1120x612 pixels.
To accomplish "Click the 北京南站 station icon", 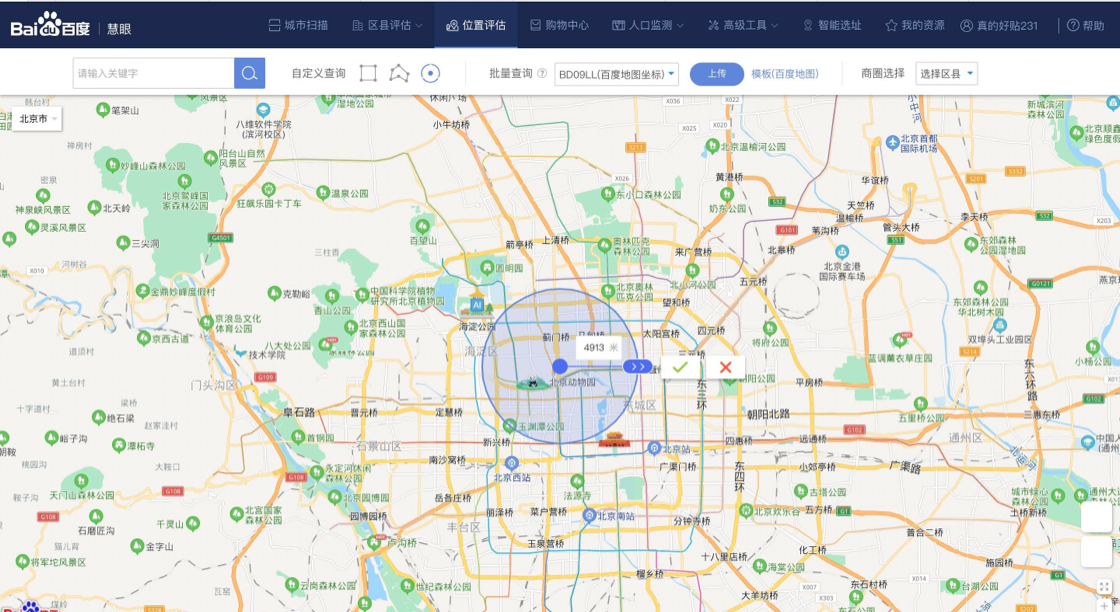I will tap(589, 515).
